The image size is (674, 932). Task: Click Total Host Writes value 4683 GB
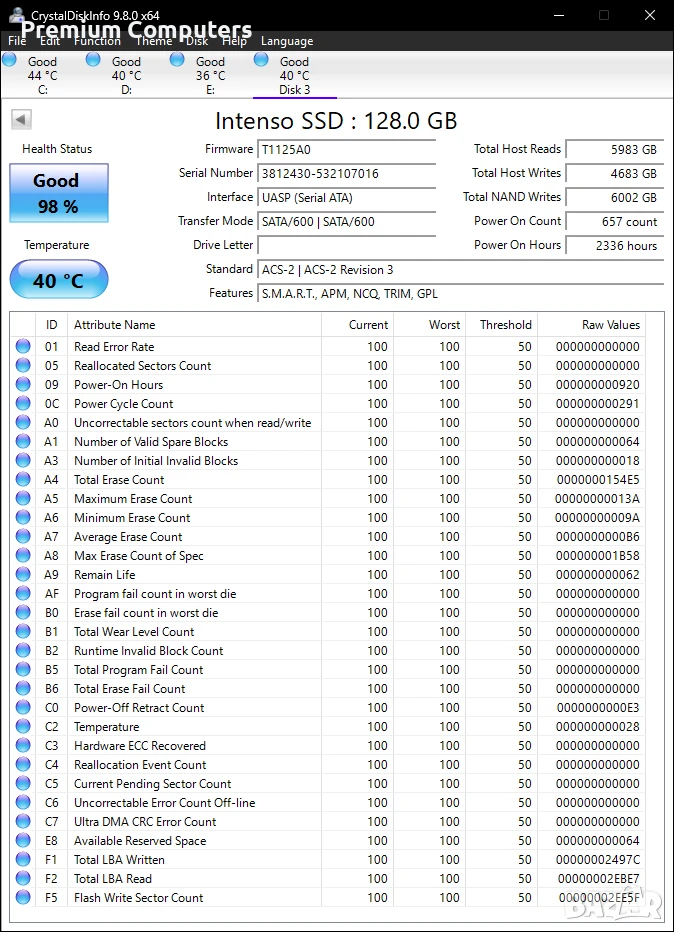pos(615,173)
